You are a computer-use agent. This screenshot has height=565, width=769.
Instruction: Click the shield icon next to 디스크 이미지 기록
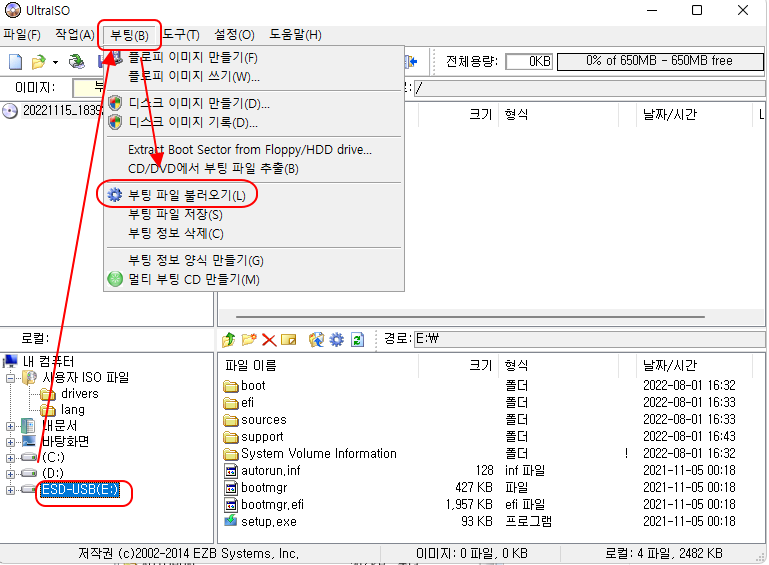pyautogui.click(x=115, y=122)
